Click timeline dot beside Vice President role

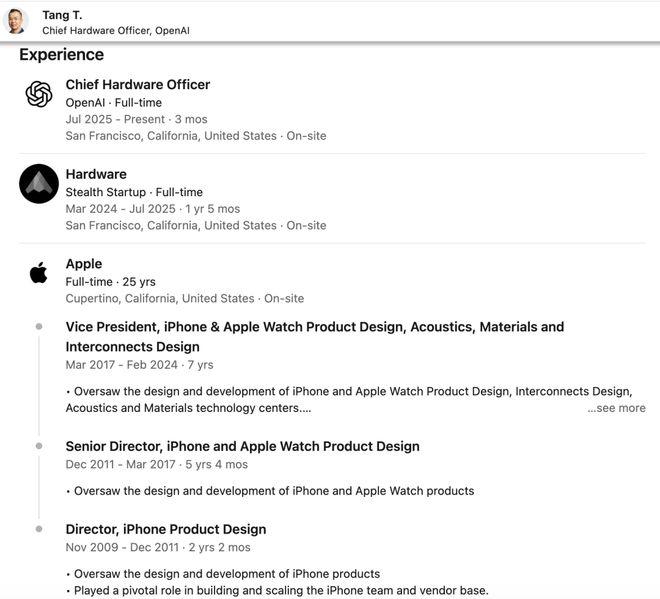point(39,327)
